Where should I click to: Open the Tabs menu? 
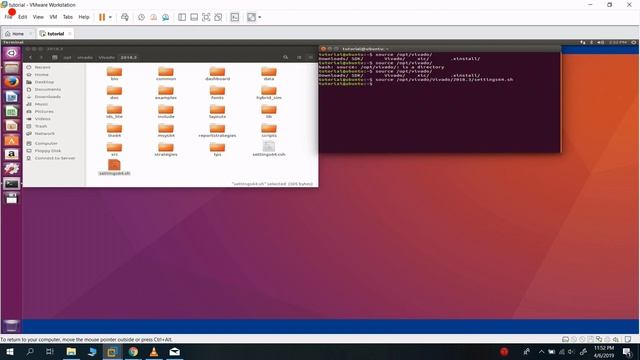68,17
